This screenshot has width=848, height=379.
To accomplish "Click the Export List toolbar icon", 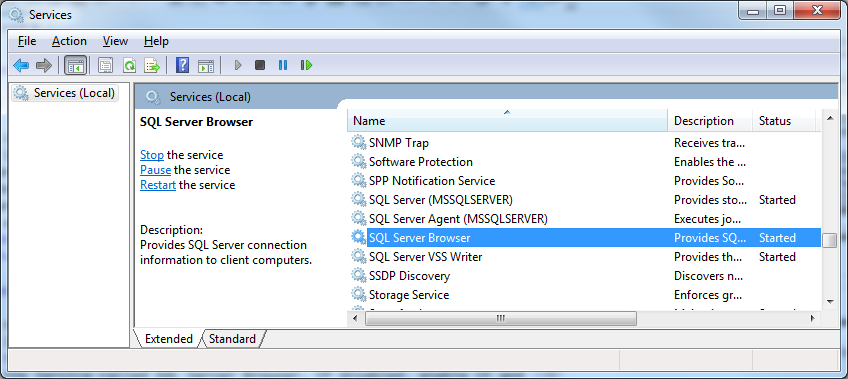I will (x=153, y=66).
